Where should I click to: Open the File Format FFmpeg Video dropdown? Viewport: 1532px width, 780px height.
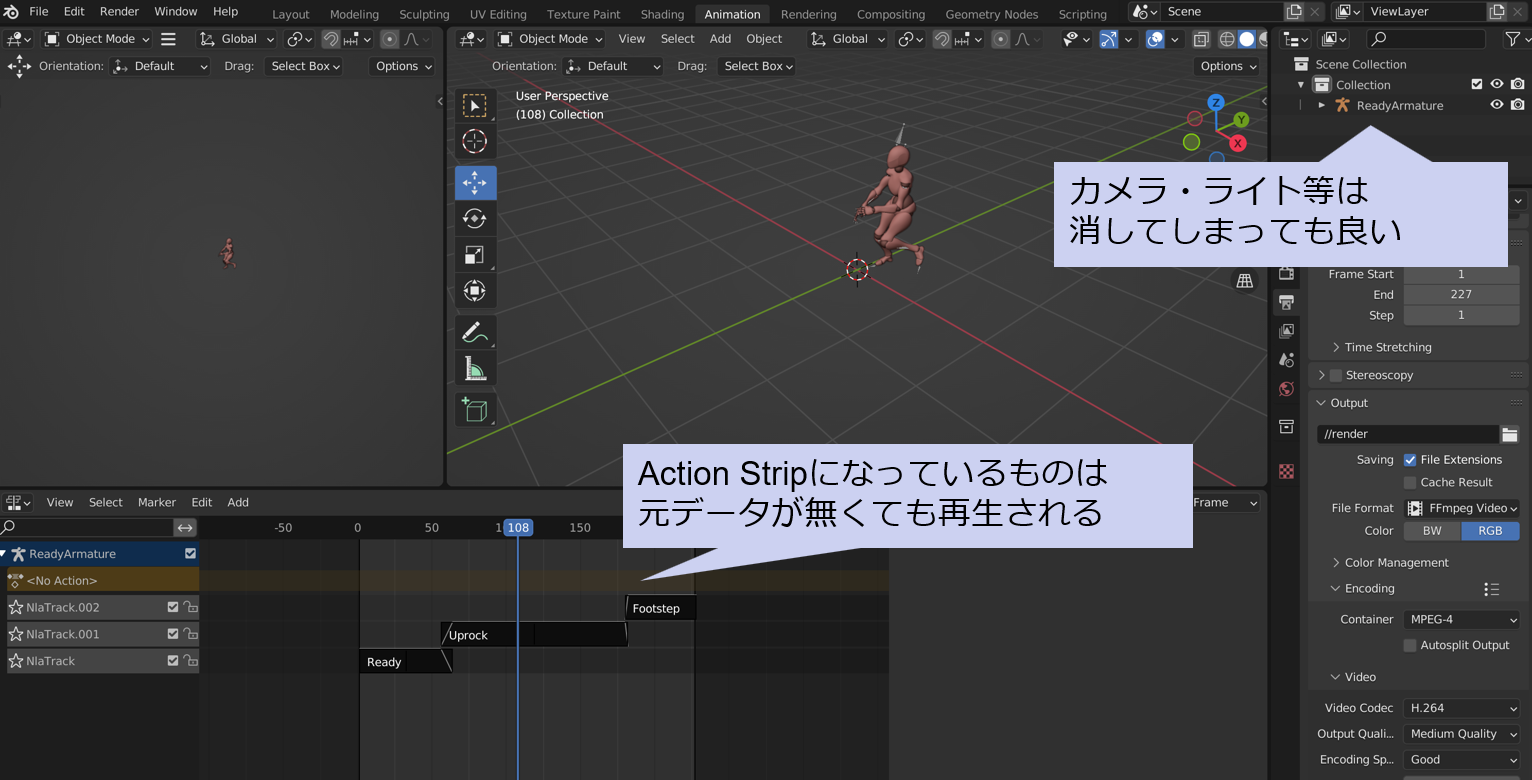pos(1462,508)
